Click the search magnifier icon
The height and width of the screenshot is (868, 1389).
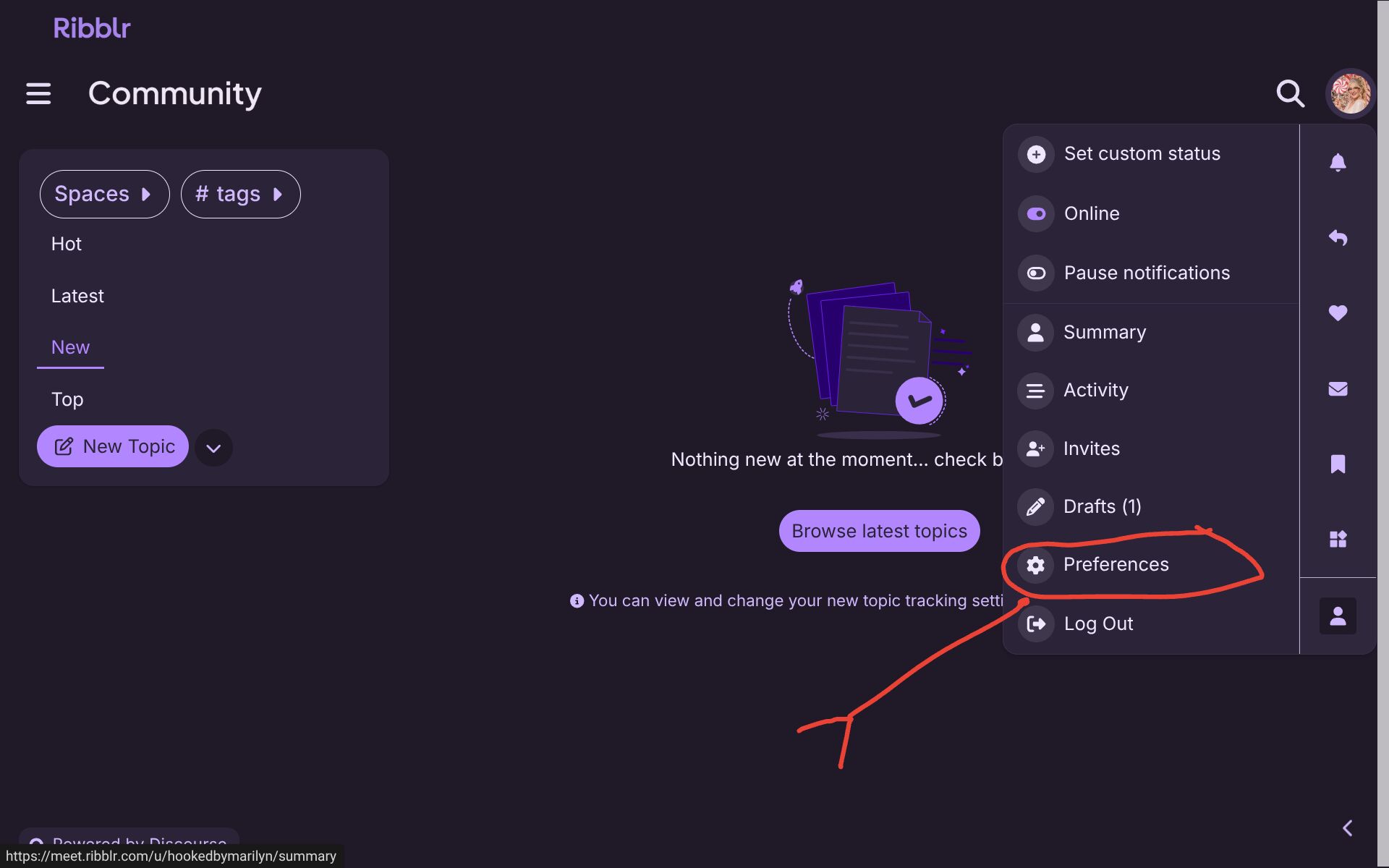click(1290, 93)
